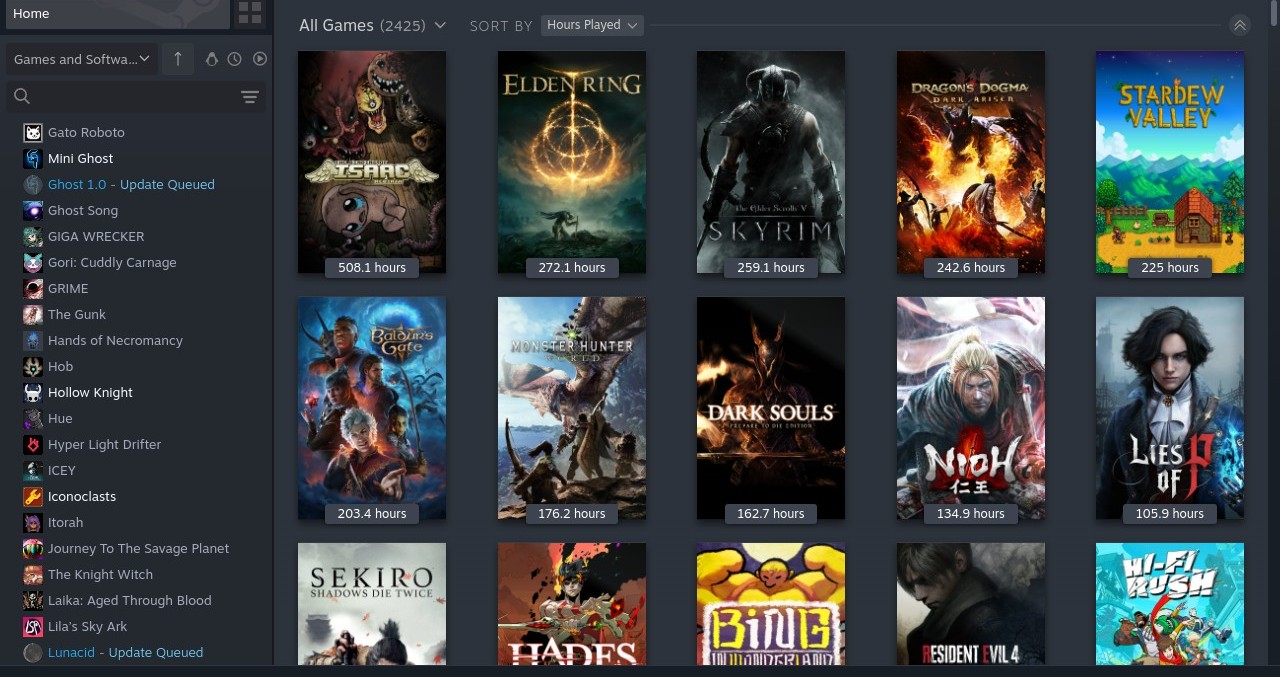
Task: Collapse the All Games section with double-chevron
Action: click(x=1240, y=25)
